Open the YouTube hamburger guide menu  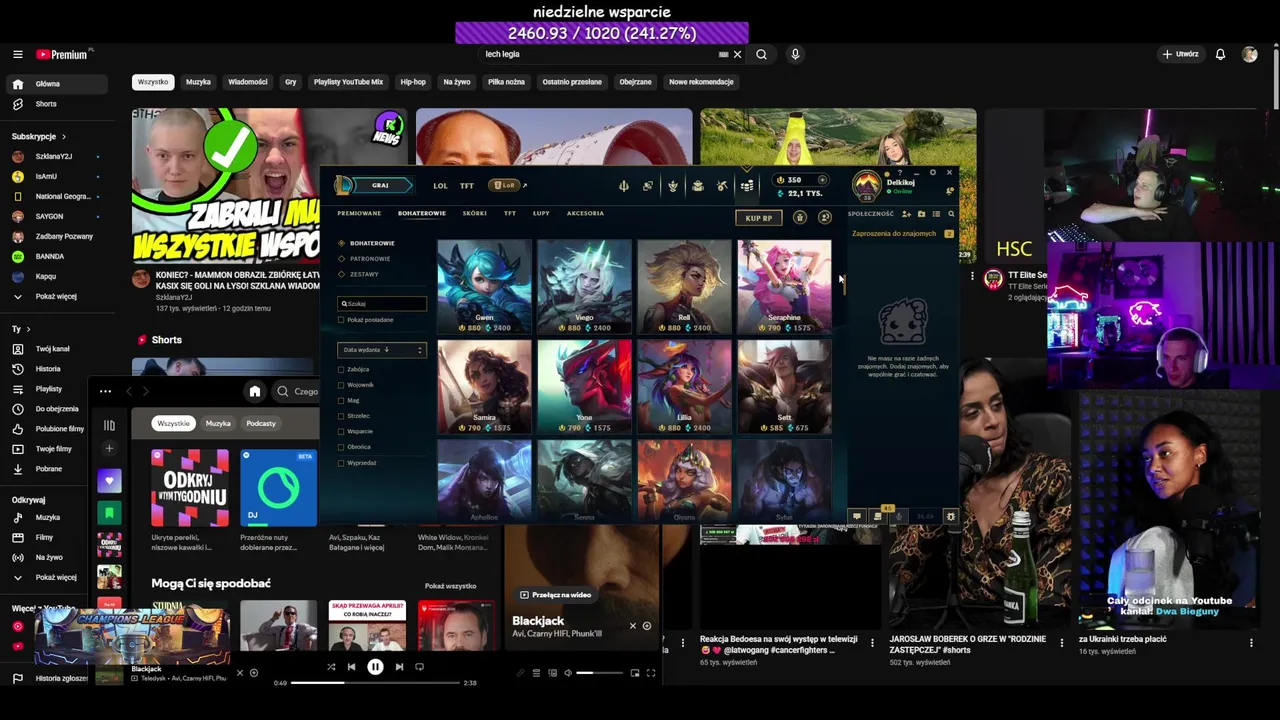tap(18, 55)
